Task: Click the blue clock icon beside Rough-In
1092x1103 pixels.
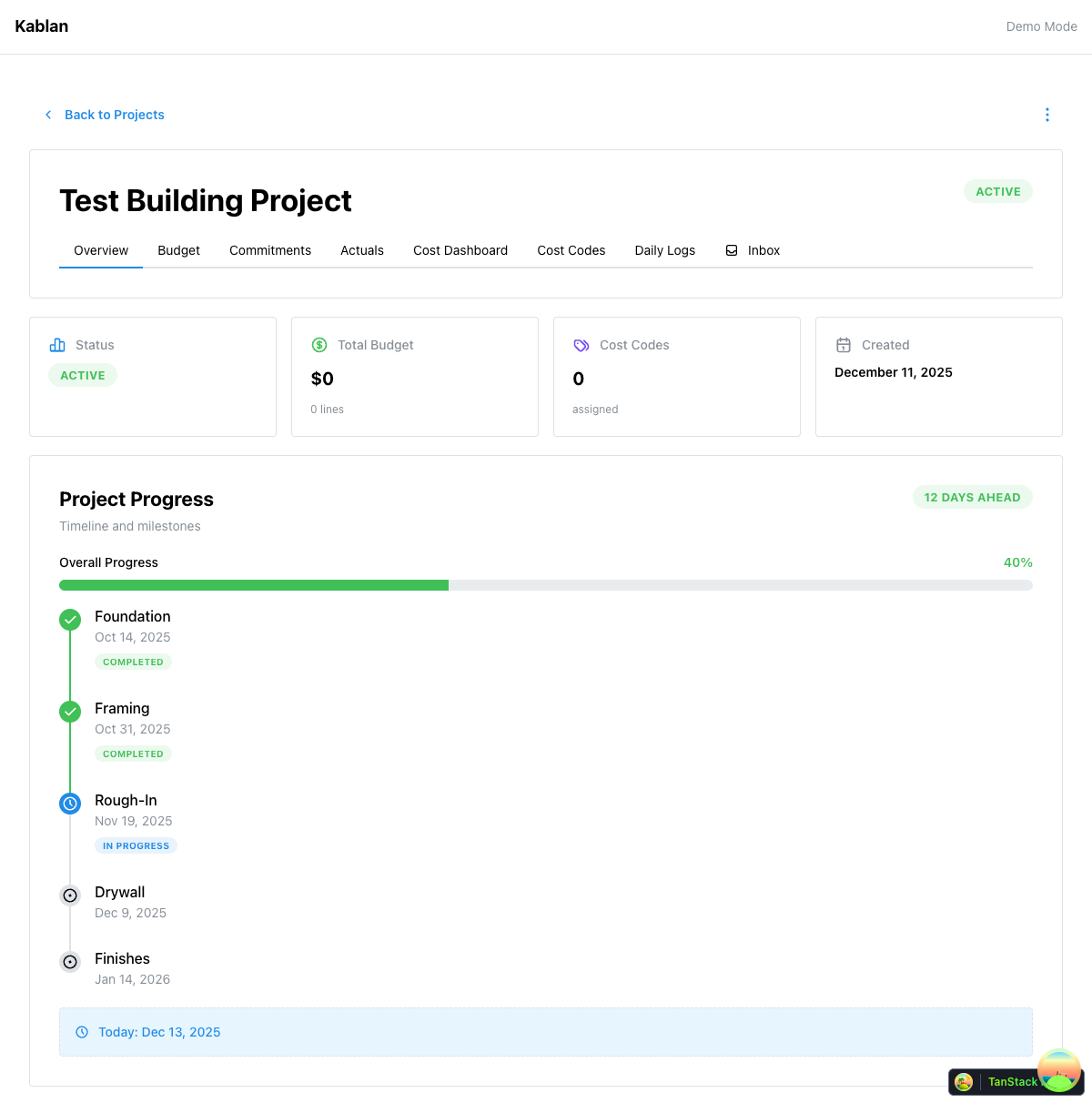Action: click(x=70, y=803)
